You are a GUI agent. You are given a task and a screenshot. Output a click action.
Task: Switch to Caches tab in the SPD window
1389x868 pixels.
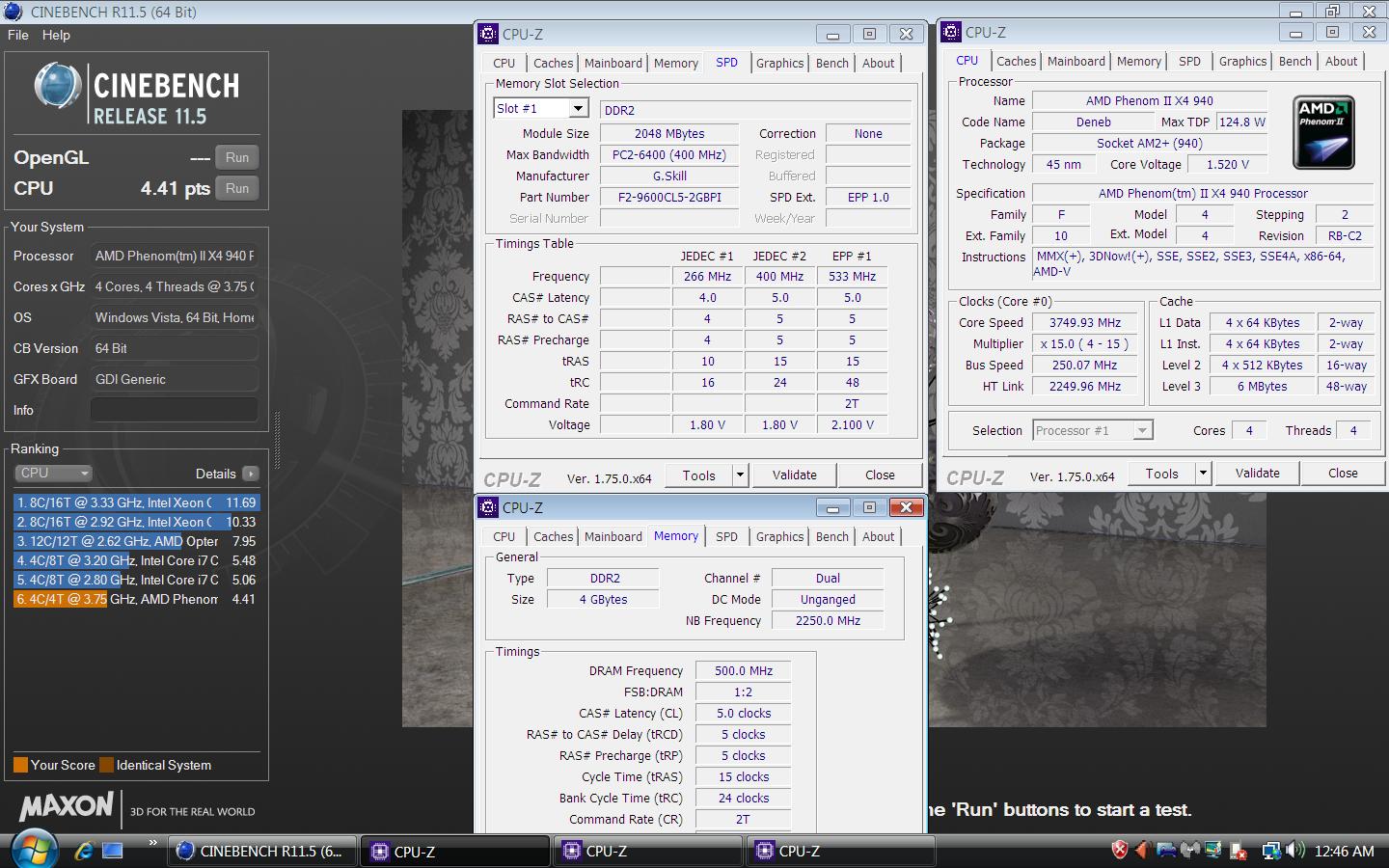[554, 63]
